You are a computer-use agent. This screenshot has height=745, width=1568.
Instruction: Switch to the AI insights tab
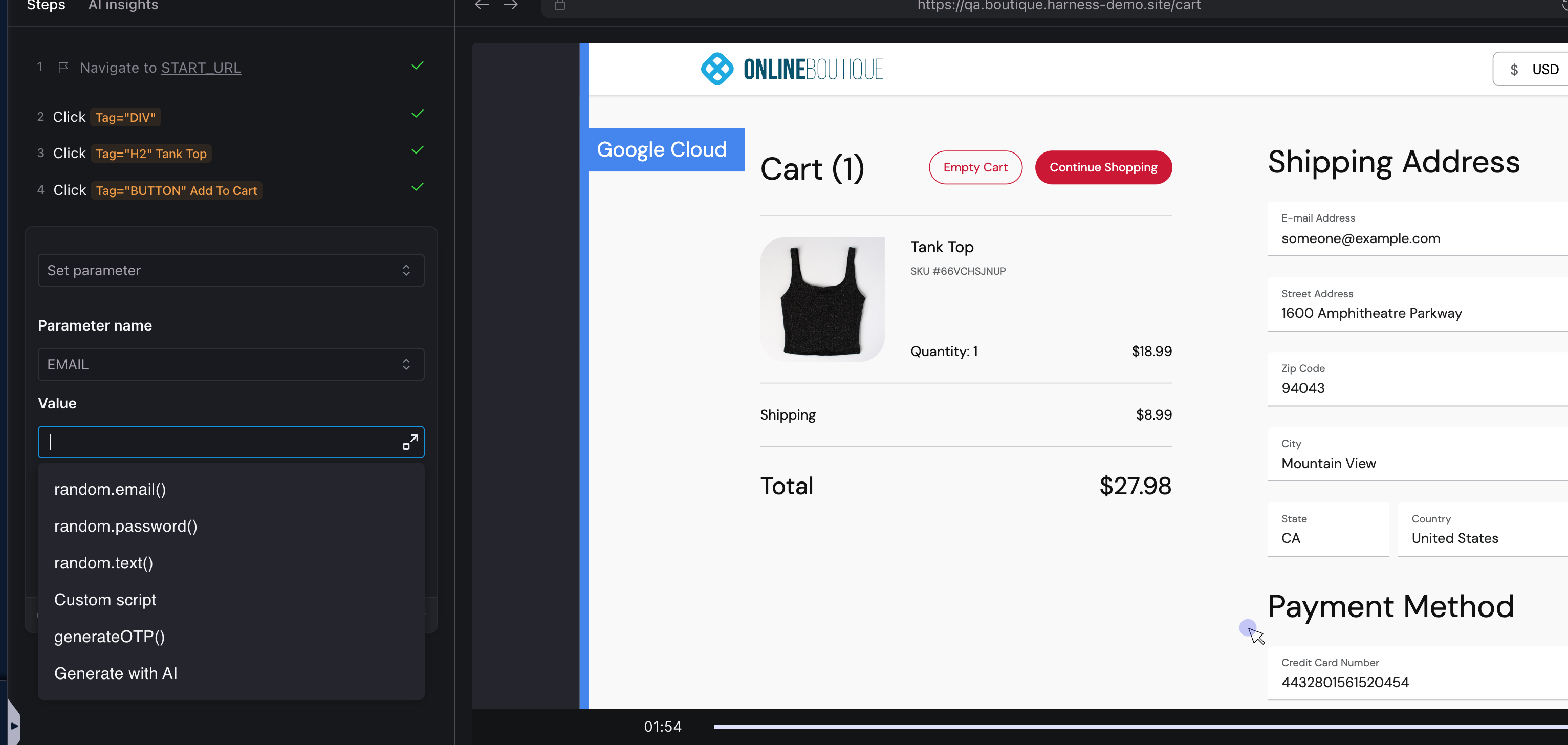click(x=123, y=6)
